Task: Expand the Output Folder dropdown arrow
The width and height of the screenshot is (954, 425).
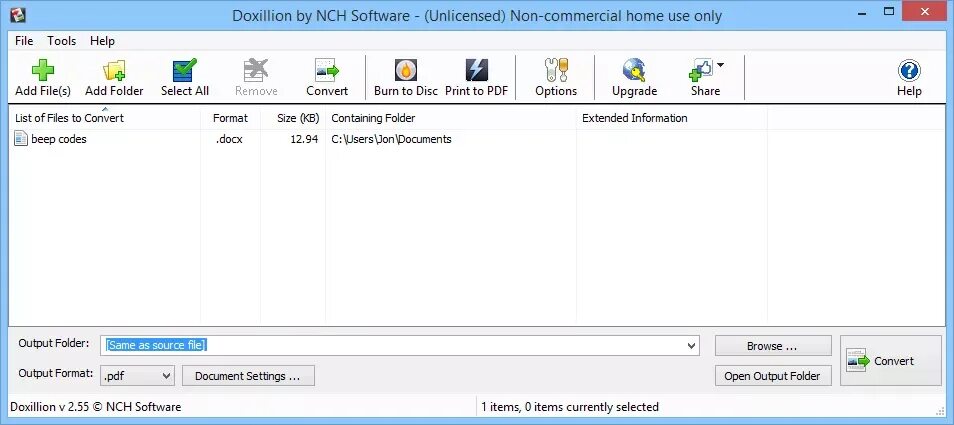Action: 692,345
